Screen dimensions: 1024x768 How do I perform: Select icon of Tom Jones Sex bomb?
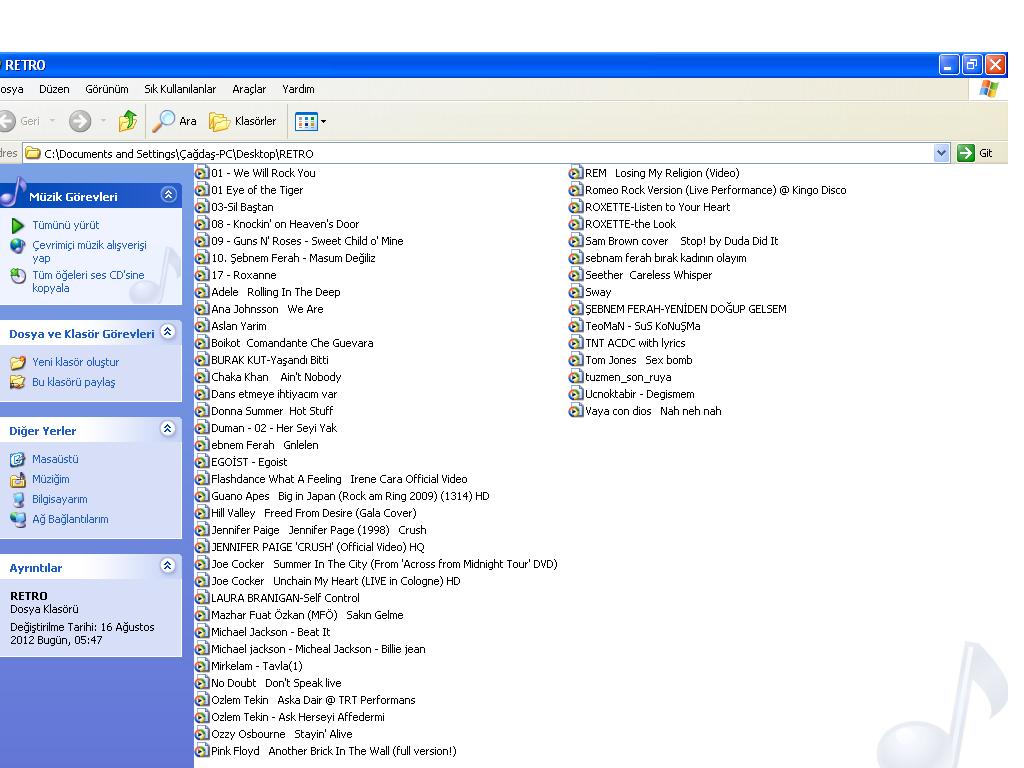pos(575,360)
